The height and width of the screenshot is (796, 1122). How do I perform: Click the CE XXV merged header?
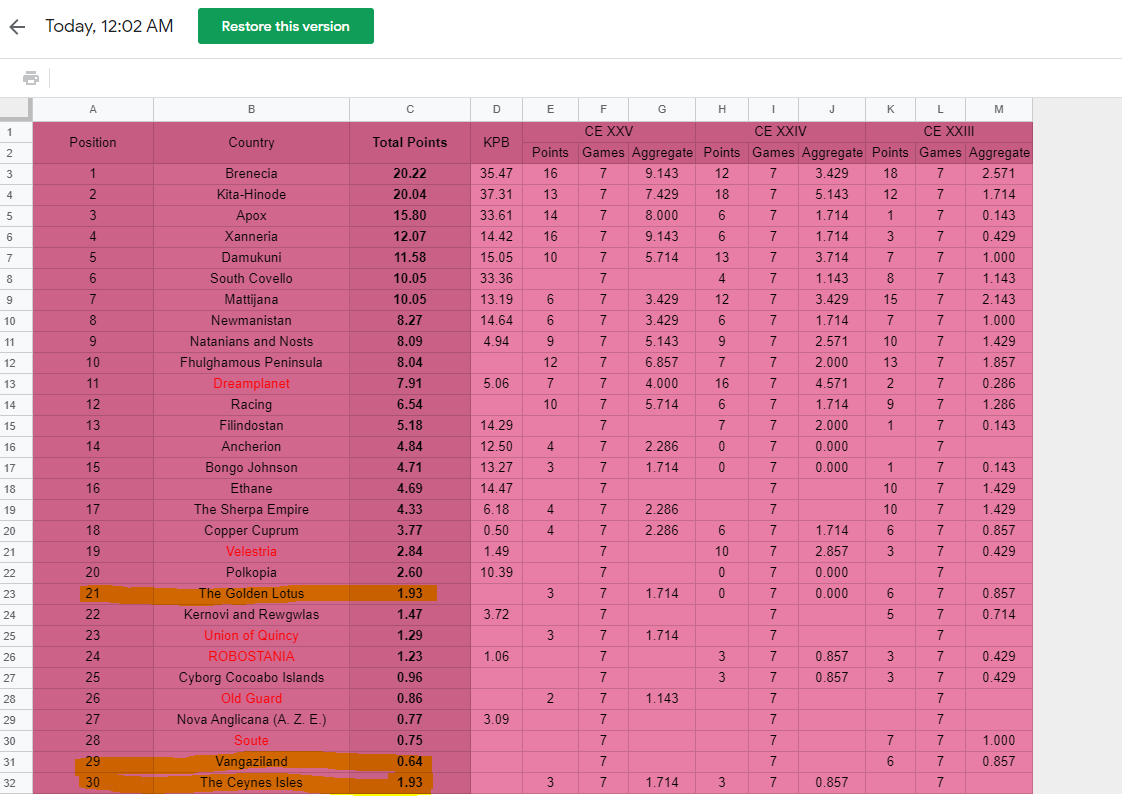coord(609,132)
